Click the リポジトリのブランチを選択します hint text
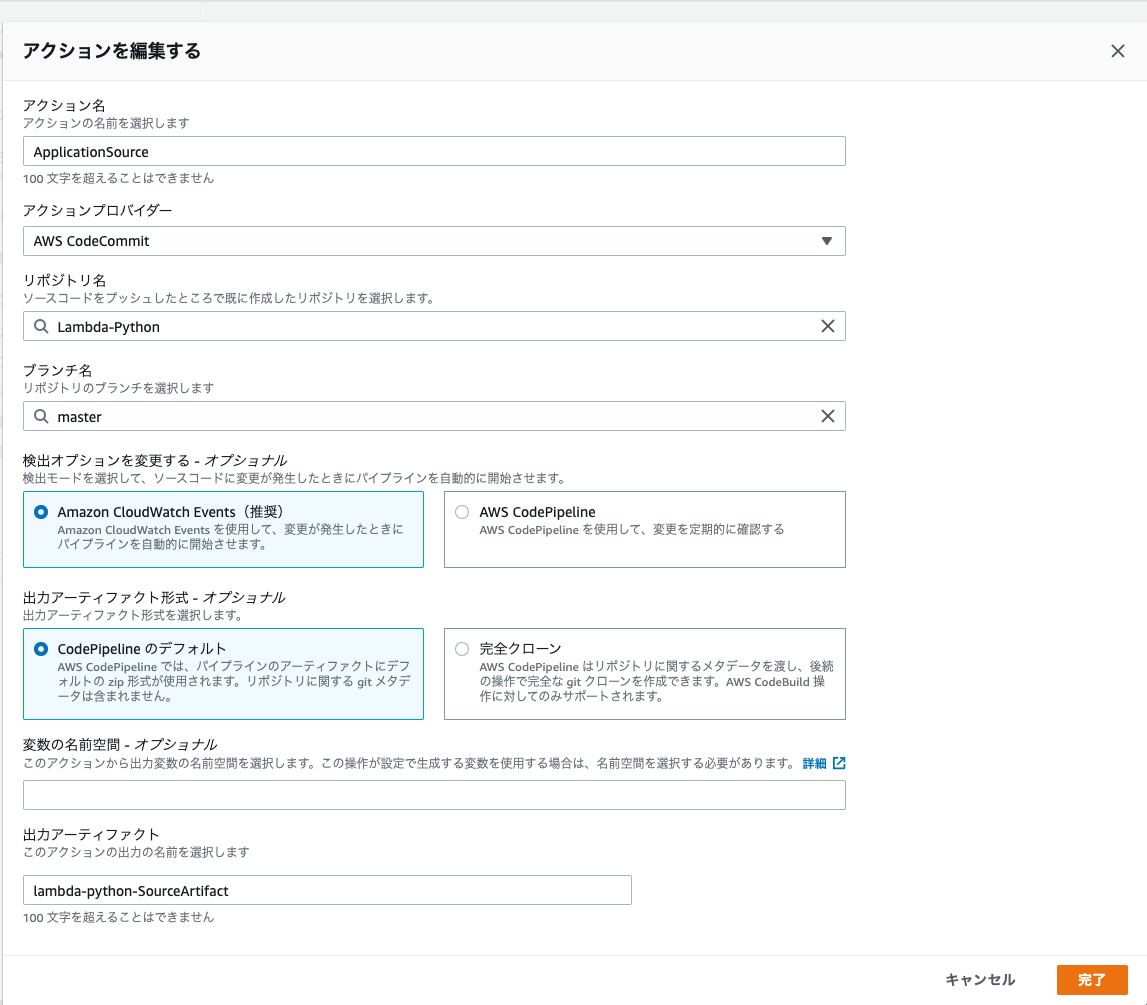 point(119,388)
